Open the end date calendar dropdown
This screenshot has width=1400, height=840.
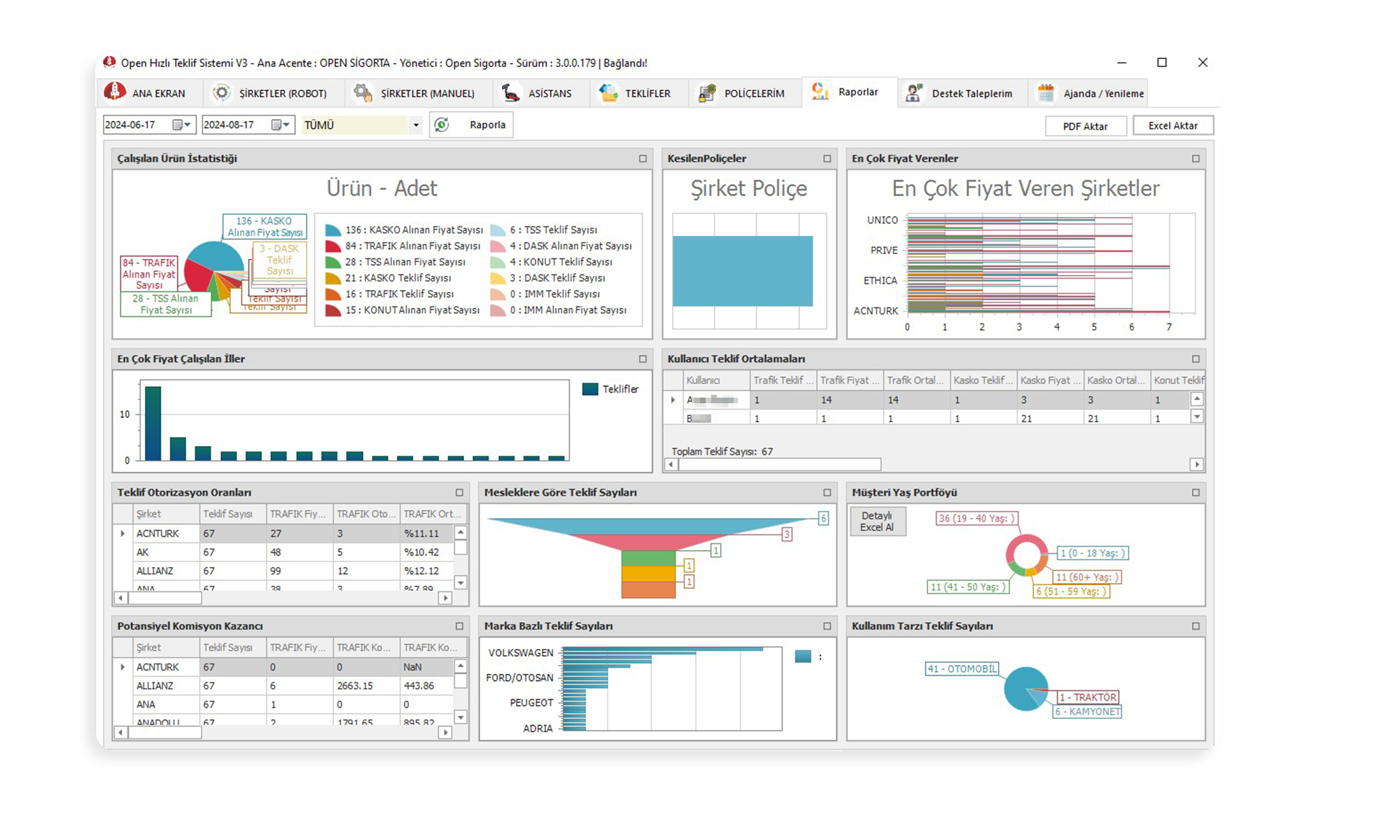tap(281, 125)
